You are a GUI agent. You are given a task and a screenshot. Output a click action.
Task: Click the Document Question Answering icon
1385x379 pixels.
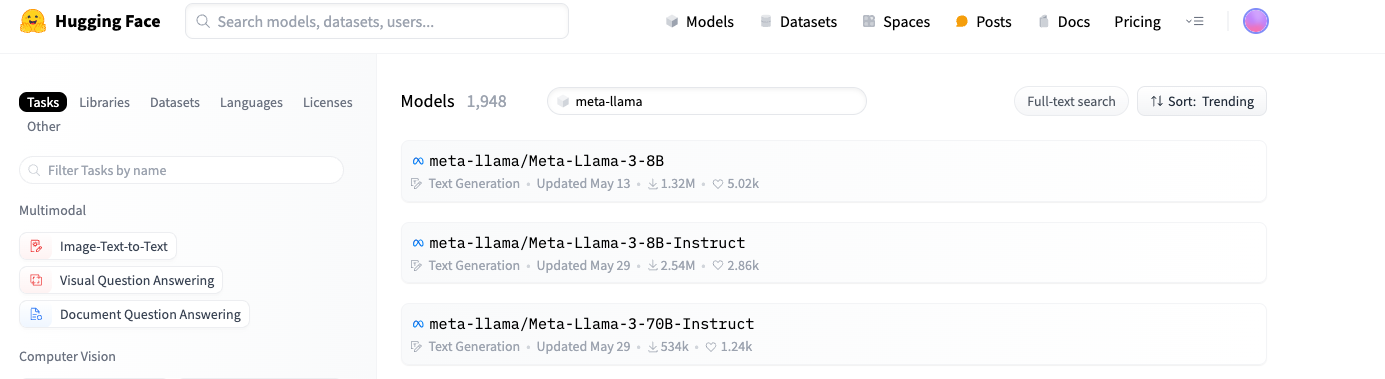(x=37, y=314)
